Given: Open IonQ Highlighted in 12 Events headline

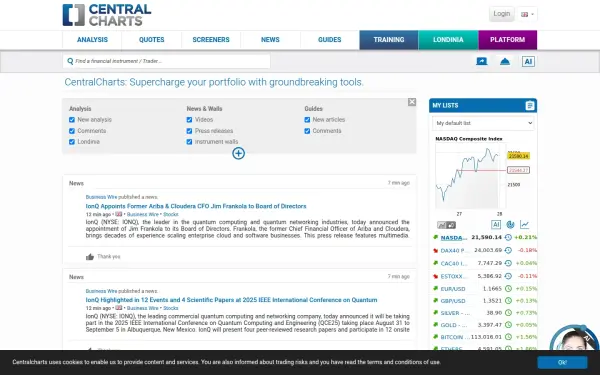Looking at the screenshot, I should tap(232, 300).
